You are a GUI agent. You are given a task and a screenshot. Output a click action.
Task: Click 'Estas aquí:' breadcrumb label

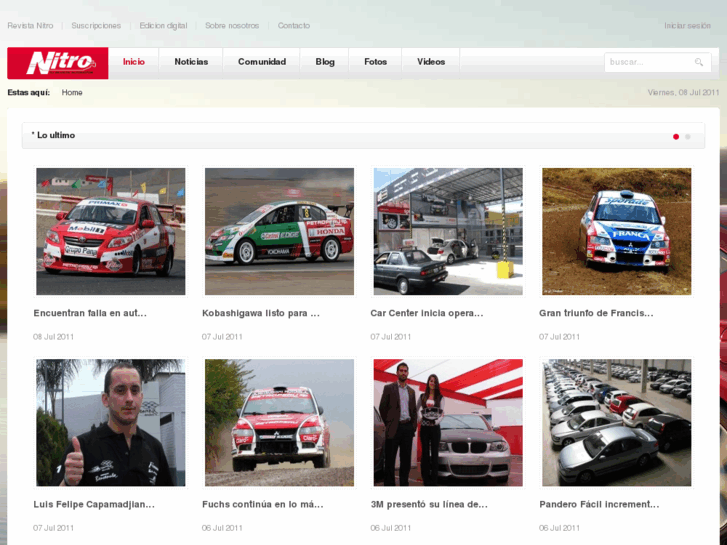pyautogui.click(x=29, y=92)
